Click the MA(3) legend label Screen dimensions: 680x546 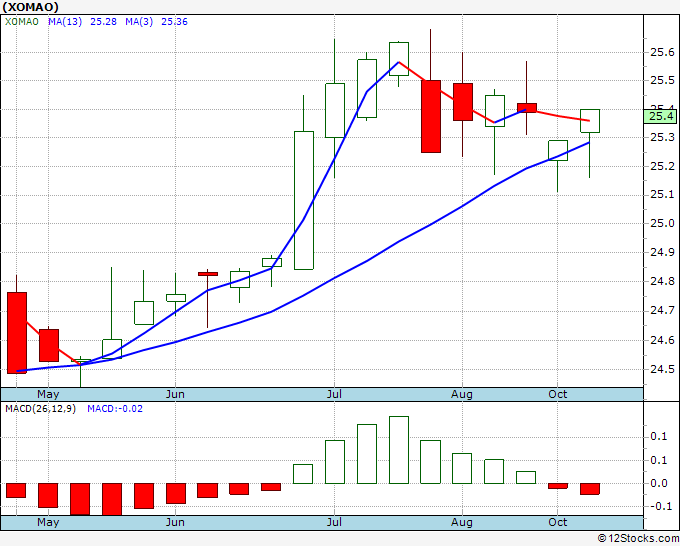[x=139, y=22]
